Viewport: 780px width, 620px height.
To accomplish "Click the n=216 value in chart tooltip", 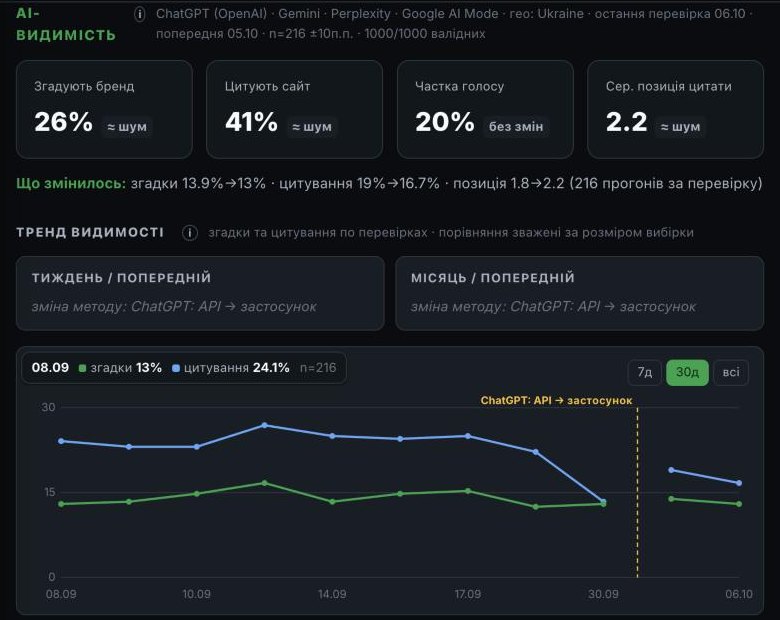I will click(x=318, y=368).
